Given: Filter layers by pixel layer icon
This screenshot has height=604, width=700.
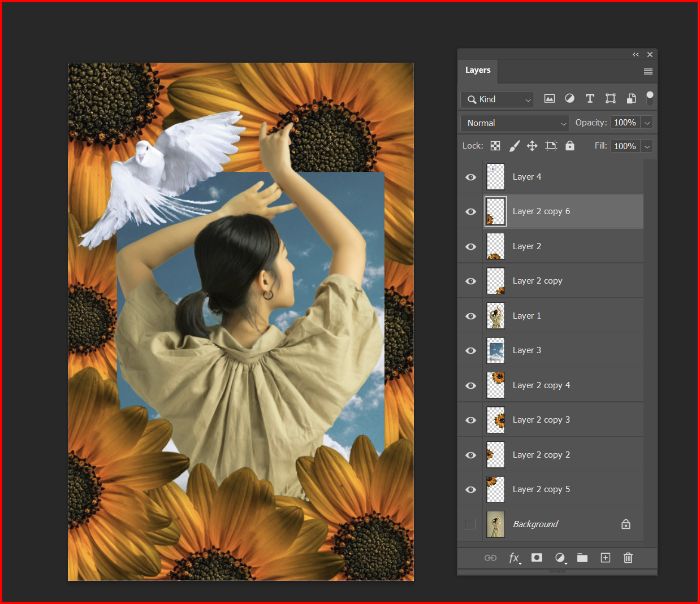Looking at the screenshot, I should pyautogui.click(x=549, y=99).
